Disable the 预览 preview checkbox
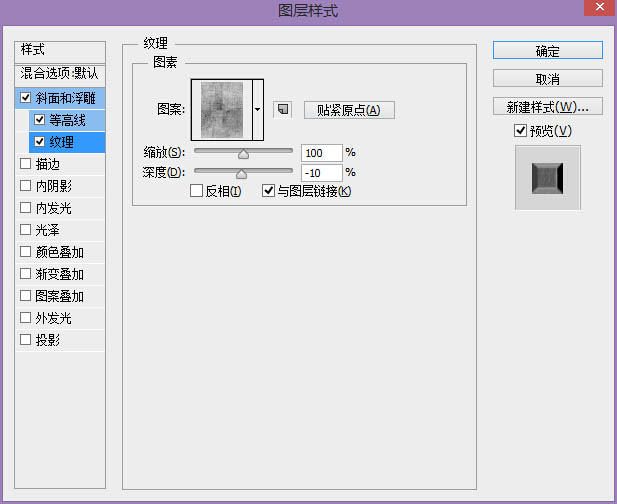The height and width of the screenshot is (504, 617). point(520,131)
